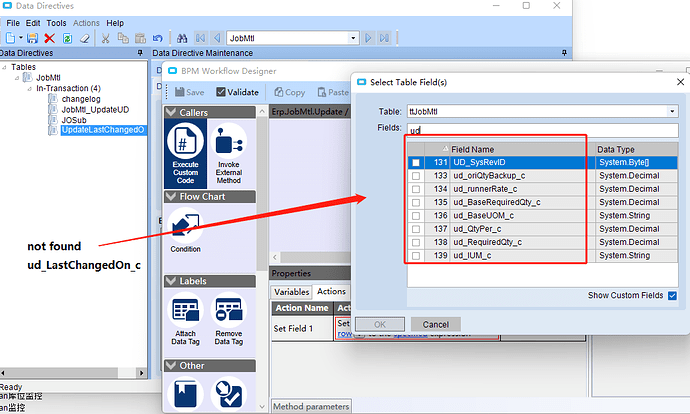Uncheck the Show Custom Fields checkbox

(672, 296)
